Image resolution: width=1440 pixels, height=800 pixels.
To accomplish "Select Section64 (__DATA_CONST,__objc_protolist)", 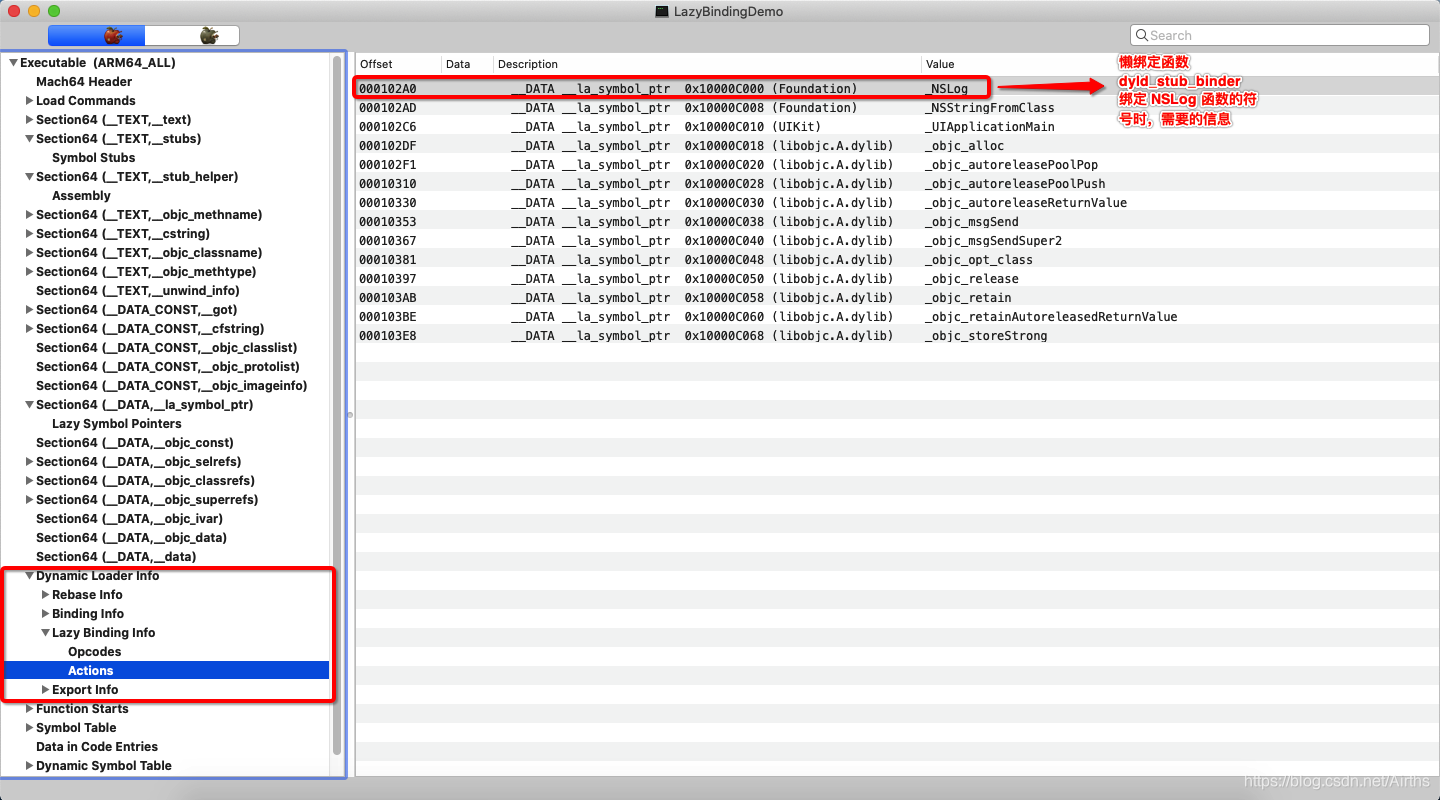I will [168, 367].
